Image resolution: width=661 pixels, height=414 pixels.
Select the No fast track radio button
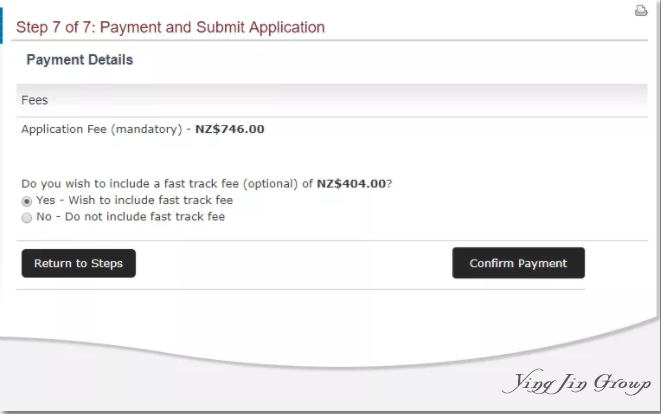click(27, 218)
